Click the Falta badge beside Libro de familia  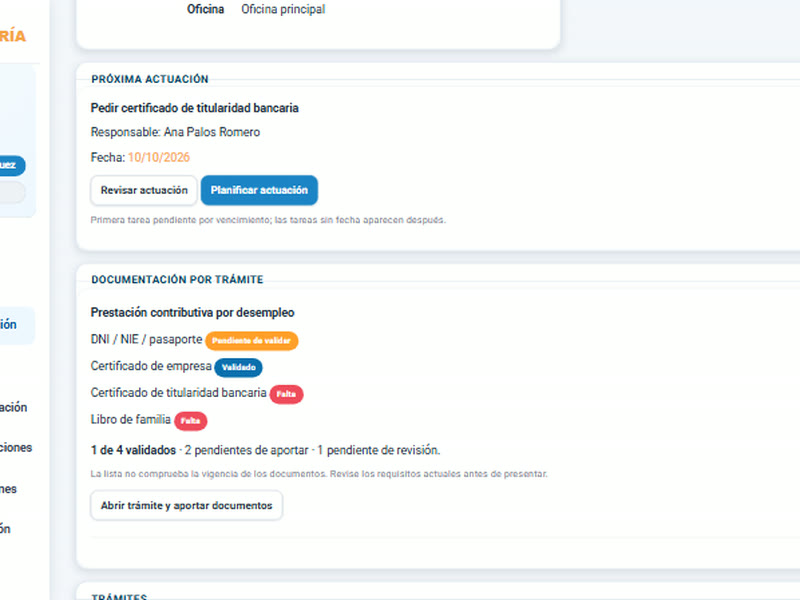(190, 421)
